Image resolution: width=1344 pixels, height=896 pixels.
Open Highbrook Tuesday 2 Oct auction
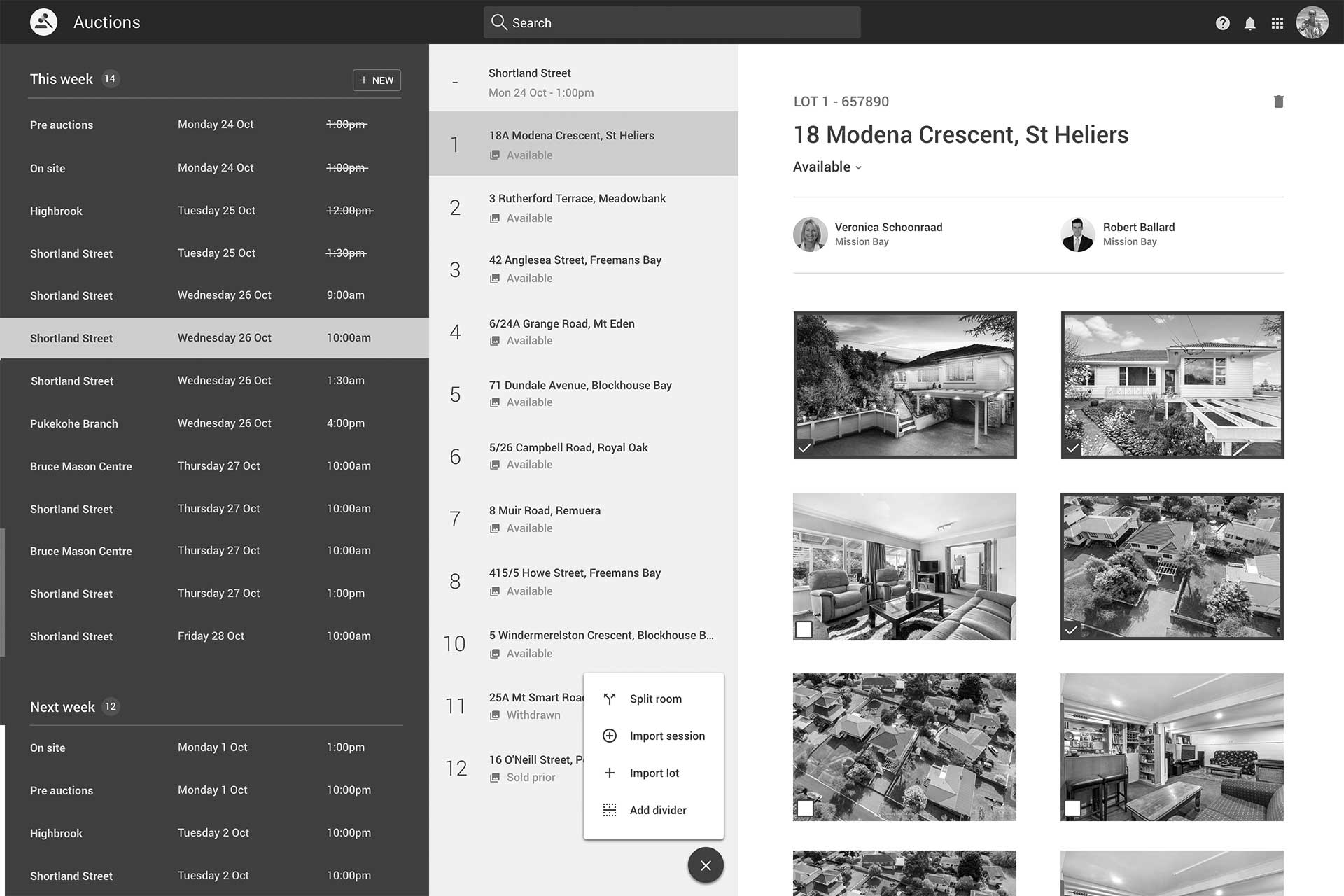214,833
